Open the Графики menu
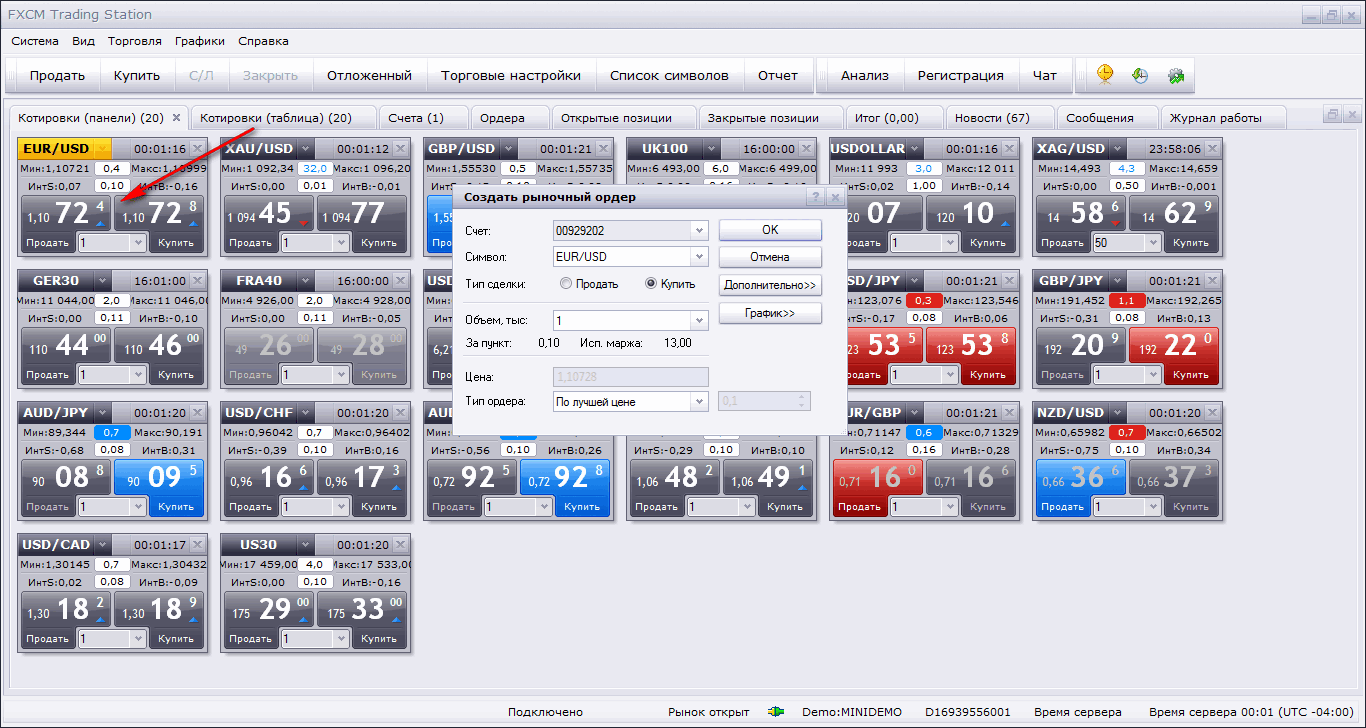This screenshot has width=1366, height=728. (x=200, y=41)
